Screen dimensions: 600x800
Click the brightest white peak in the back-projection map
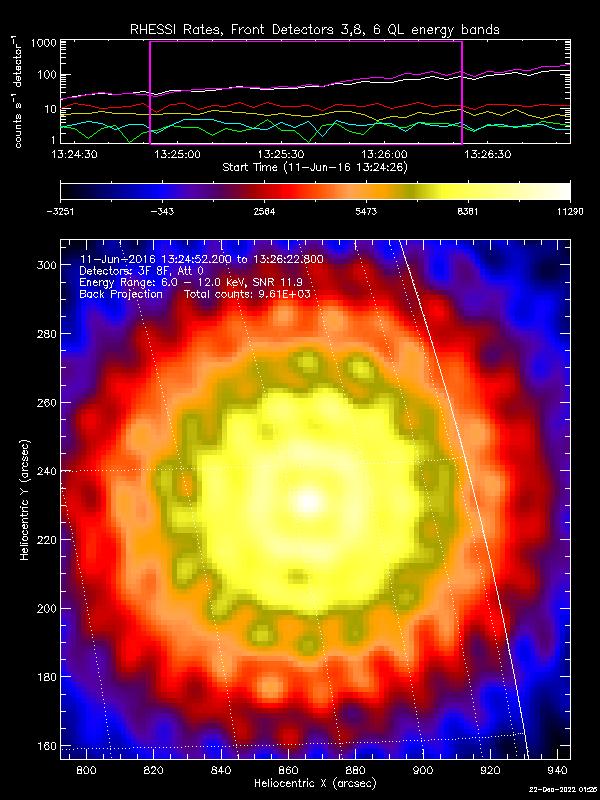308,501
